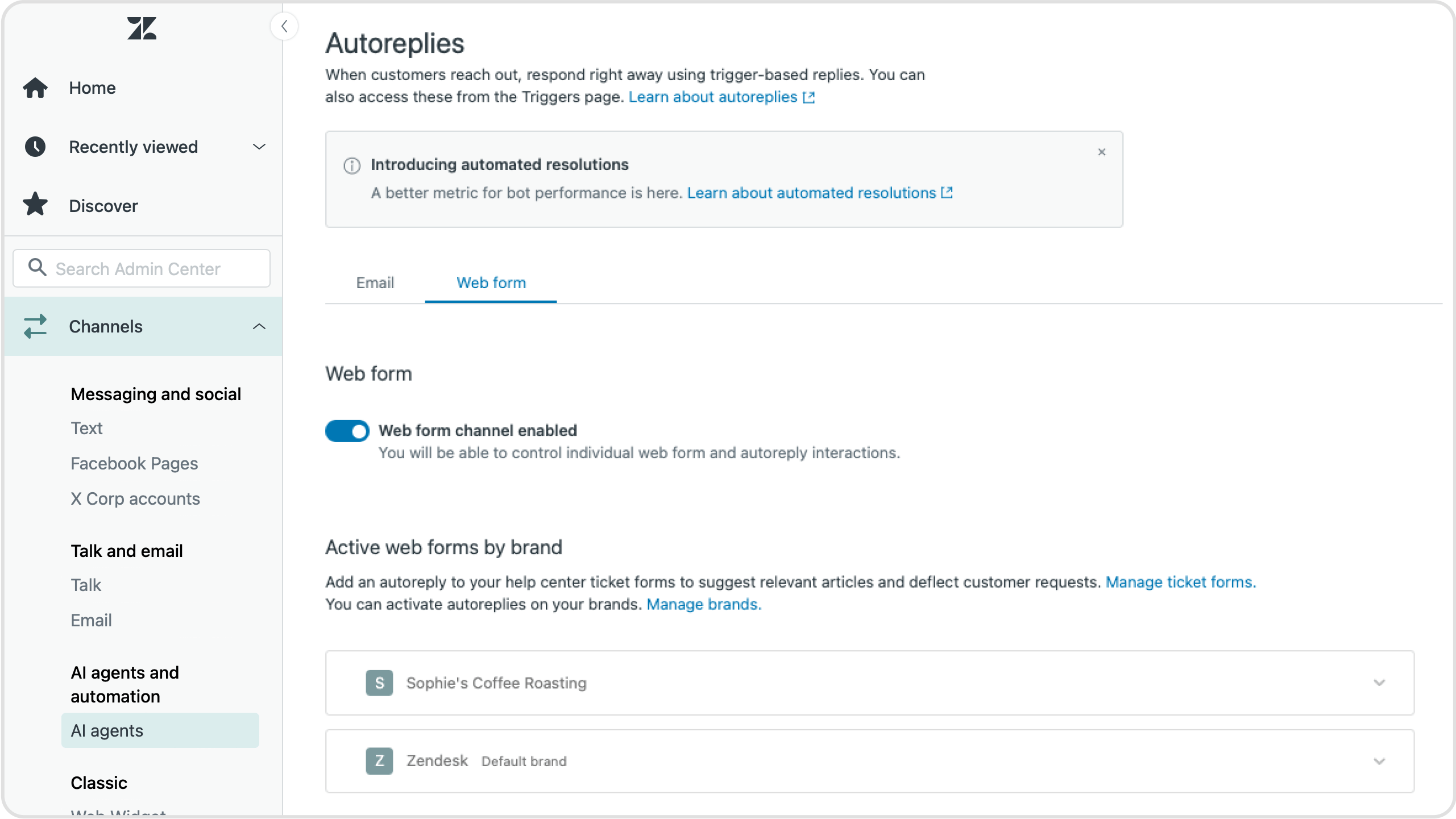The width and height of the screenshot is (1456, 819).
Task: Select AI agents in the sidebar
Action: pos(160,730)
